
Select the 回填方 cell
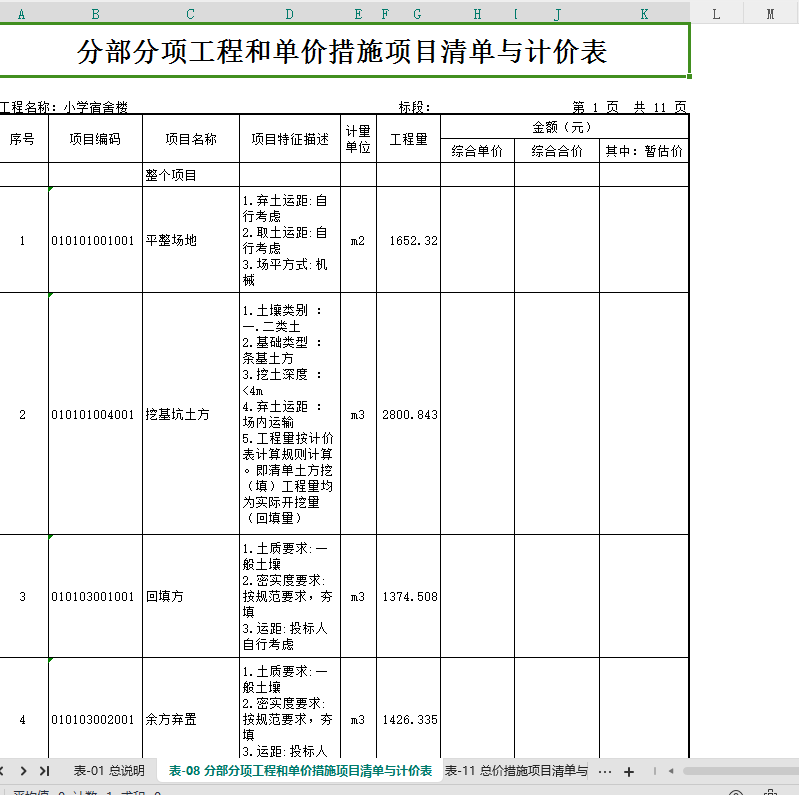pyautogui.click(x=191, y=596)
